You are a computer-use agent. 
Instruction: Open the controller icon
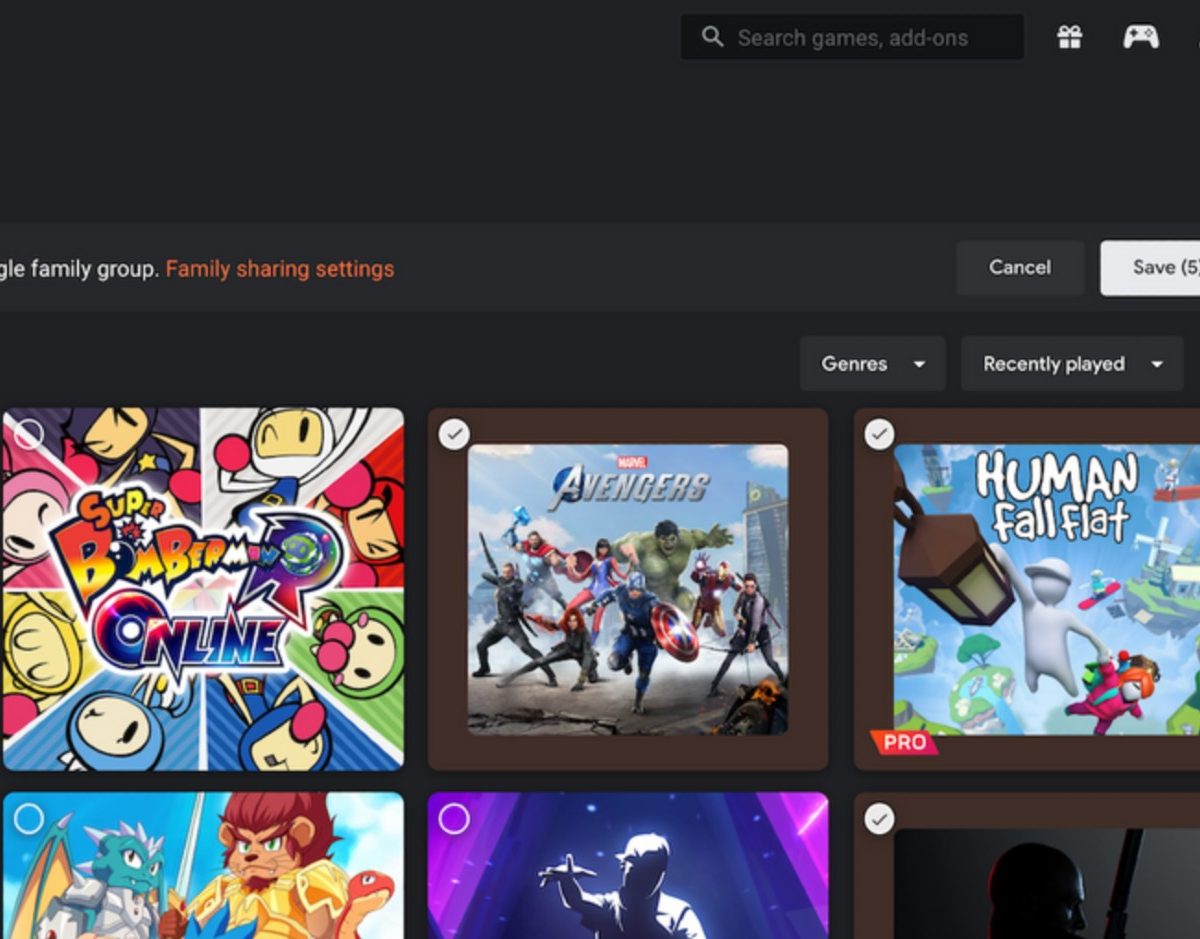click(1141, 37)
